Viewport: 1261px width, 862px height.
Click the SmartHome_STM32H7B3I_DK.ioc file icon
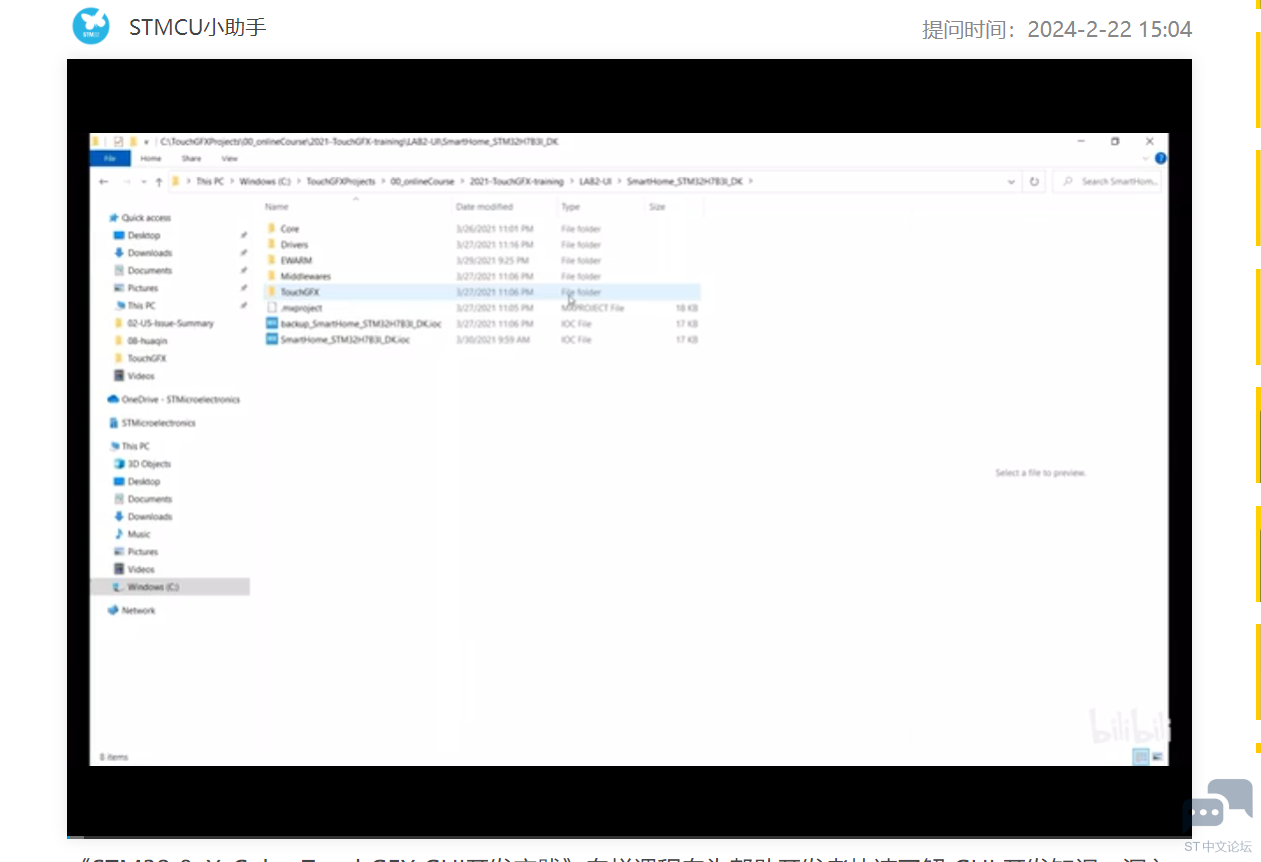(x=272, y=340)
